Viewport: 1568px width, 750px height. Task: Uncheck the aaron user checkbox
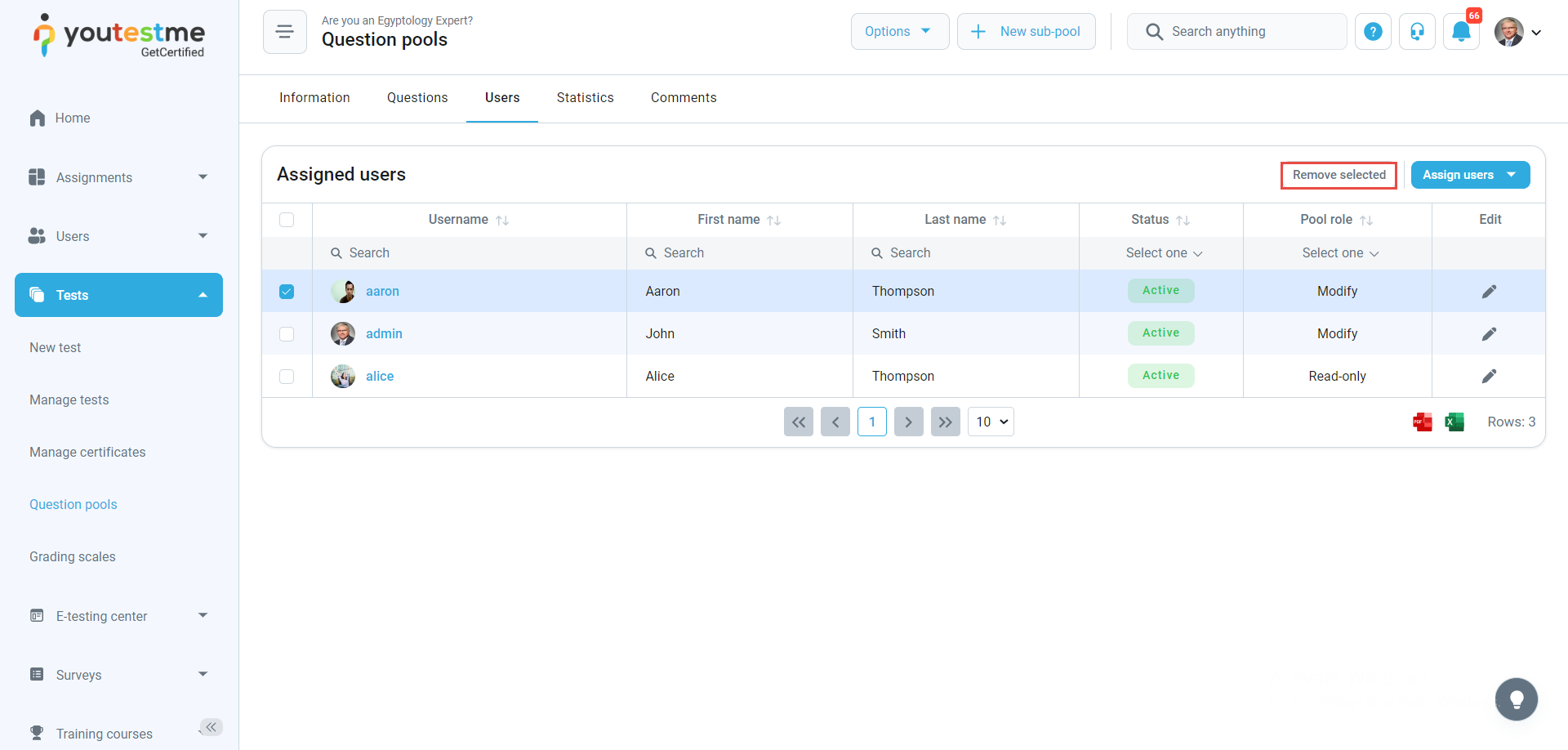click(287, 292)
